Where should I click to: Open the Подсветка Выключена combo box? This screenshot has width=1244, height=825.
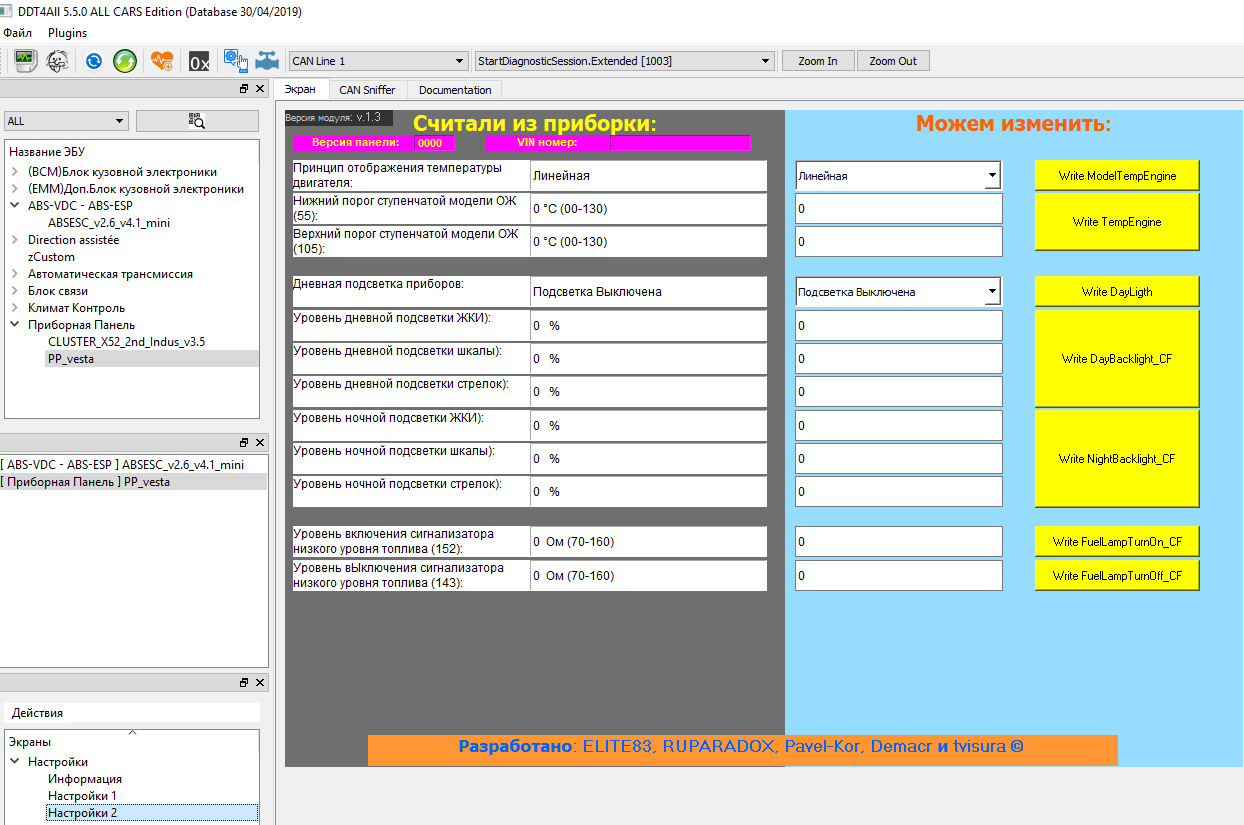898,292
